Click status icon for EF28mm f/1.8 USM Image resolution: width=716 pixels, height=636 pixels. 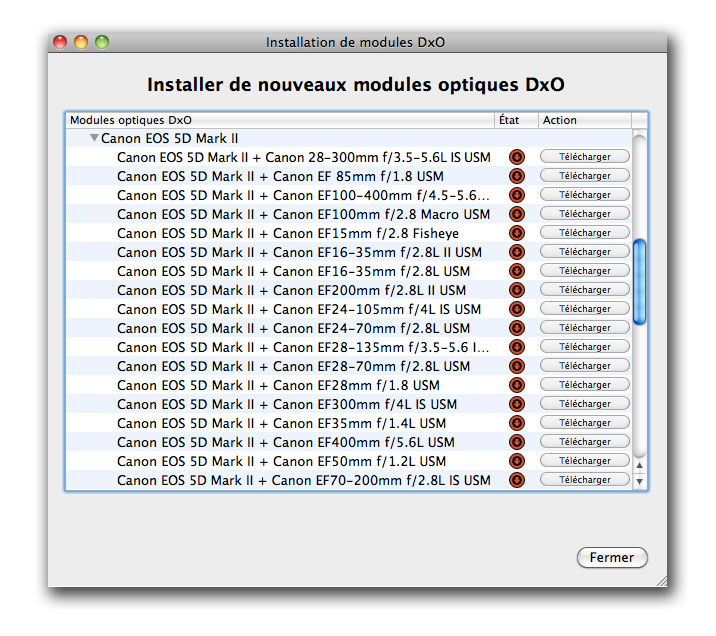(516, 385)
